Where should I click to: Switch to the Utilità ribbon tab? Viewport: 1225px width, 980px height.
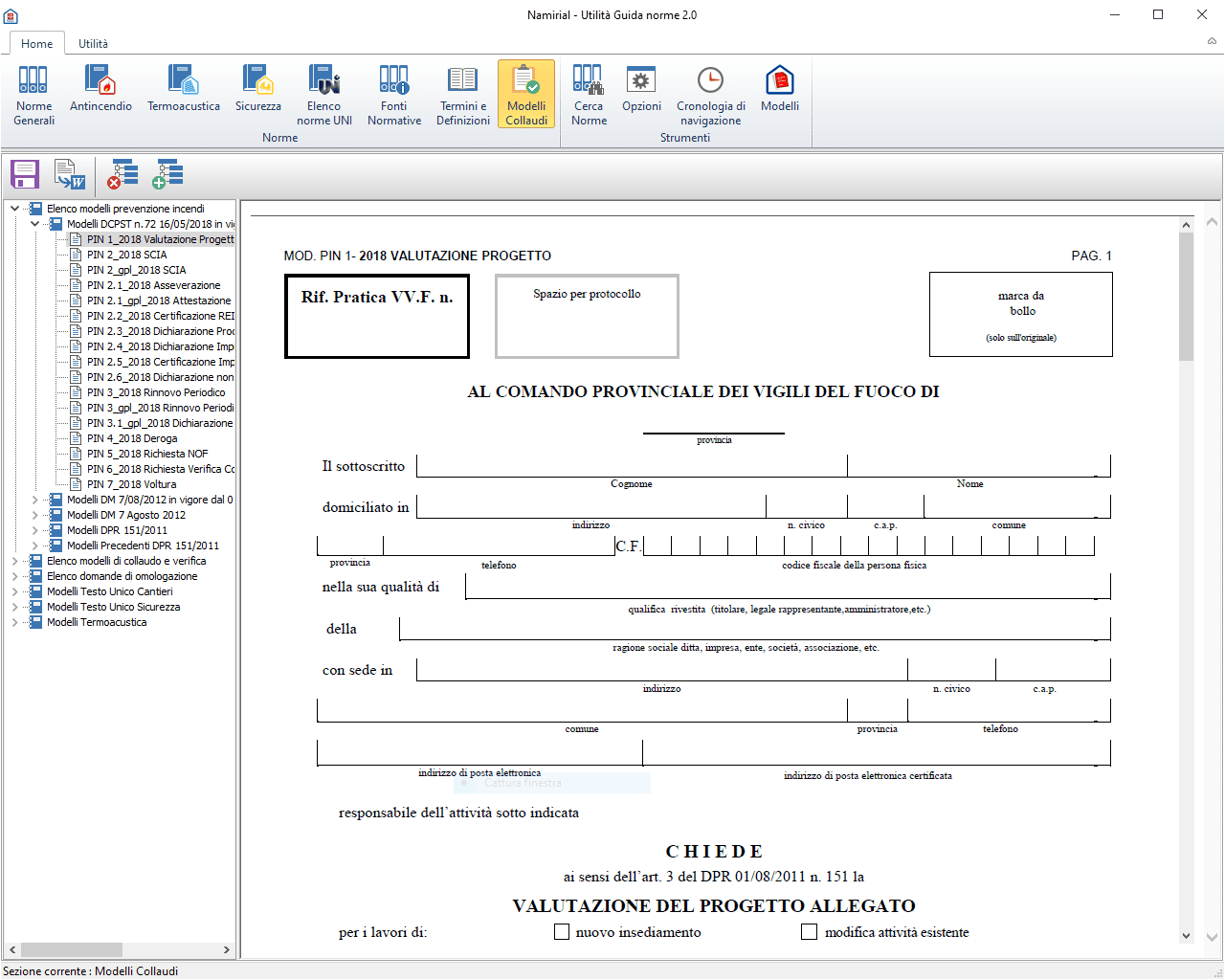coord(93,43)
